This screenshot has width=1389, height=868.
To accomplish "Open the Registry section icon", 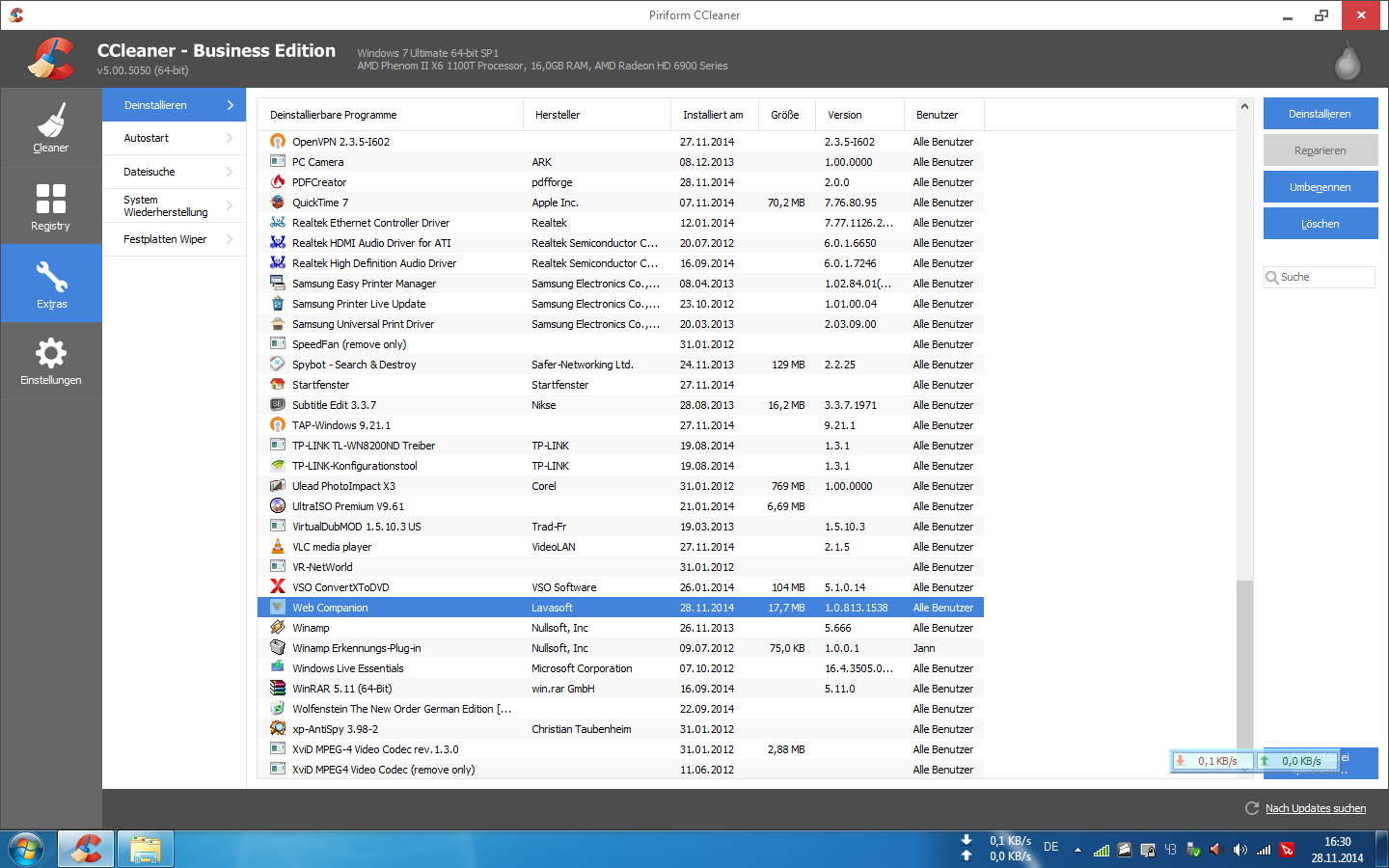I will click(x=51, y=198).
